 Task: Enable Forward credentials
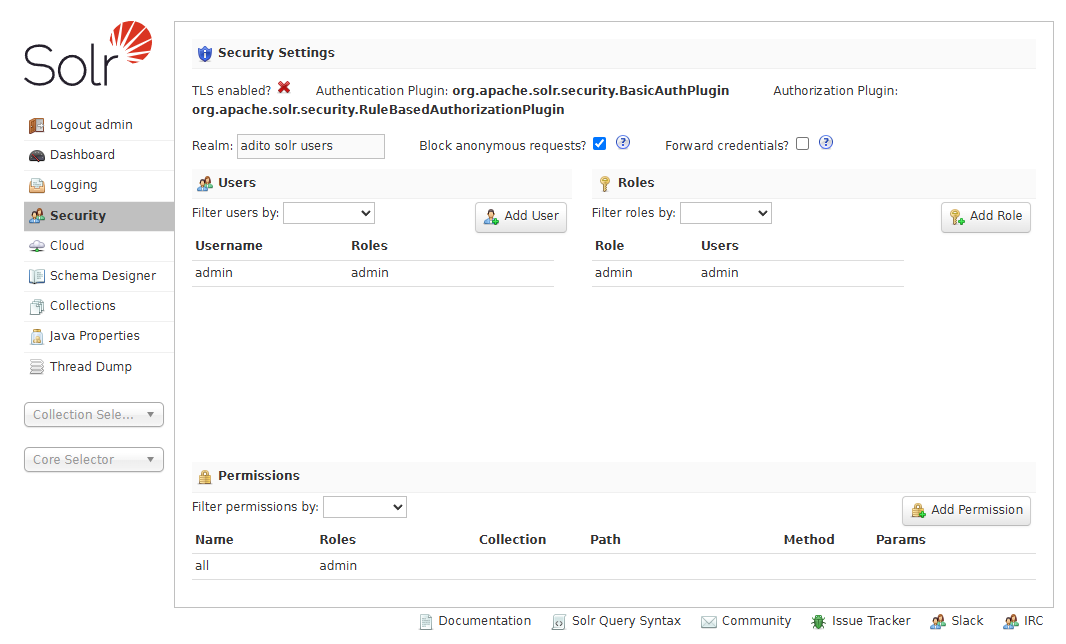coord(801,143)
